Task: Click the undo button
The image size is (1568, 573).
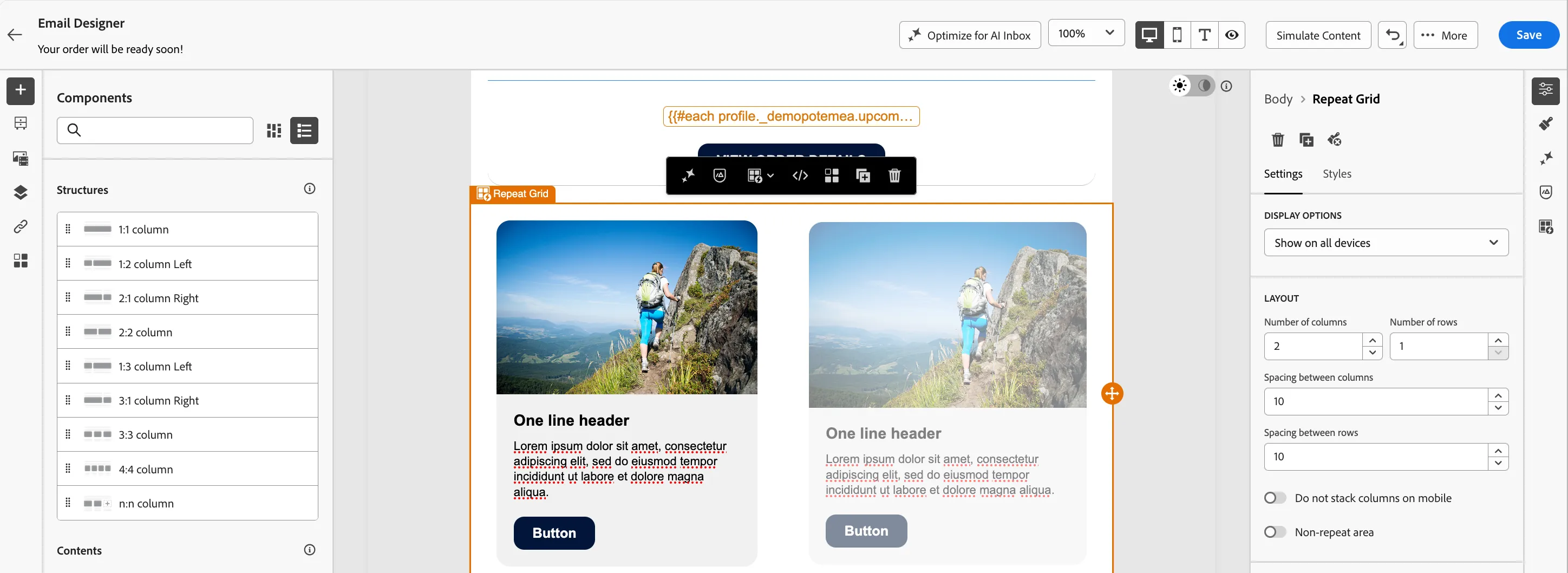Action: pyautogui.click(x=1392, y=35)
